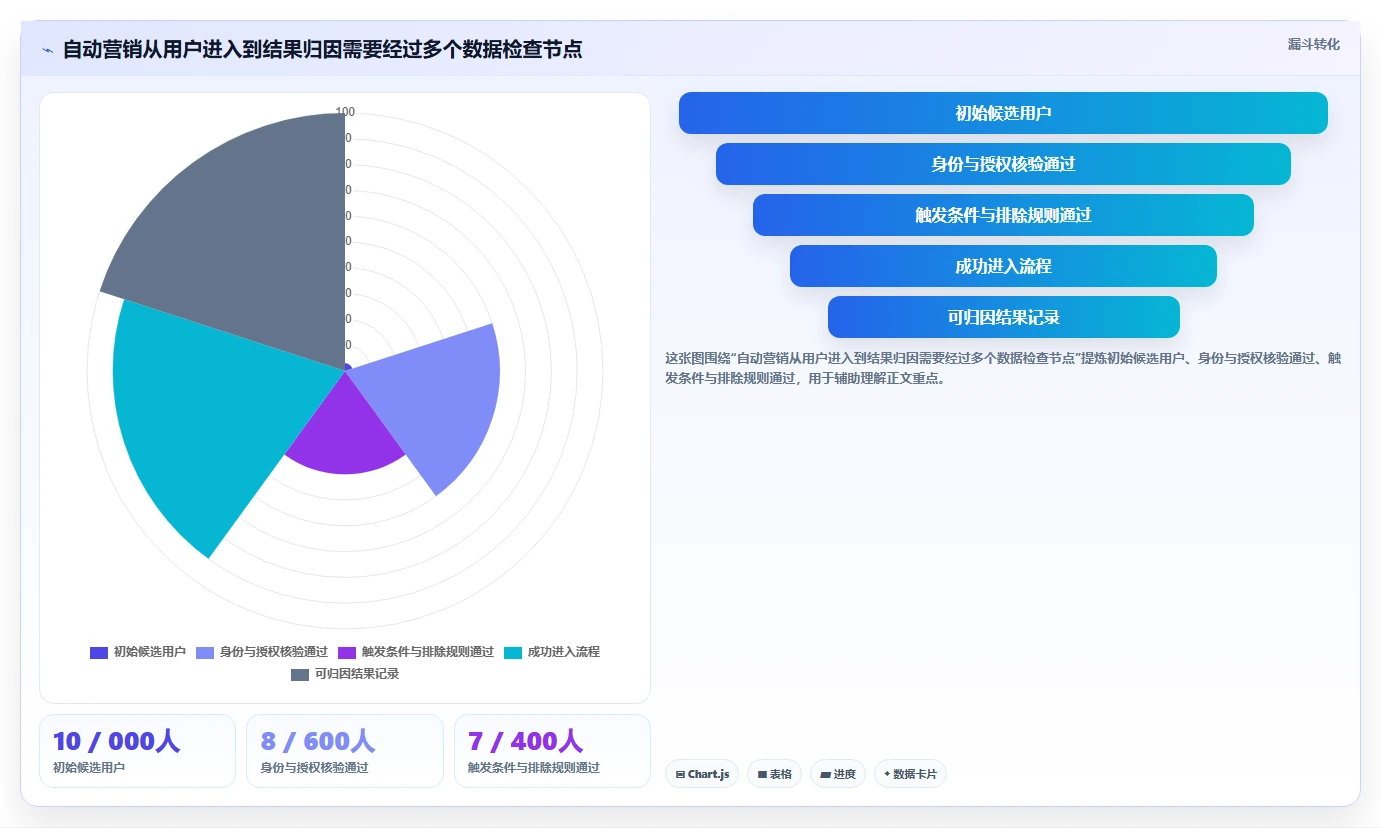Click the lightning icon beside the title

pyautogui.click(x=47, y=49)
